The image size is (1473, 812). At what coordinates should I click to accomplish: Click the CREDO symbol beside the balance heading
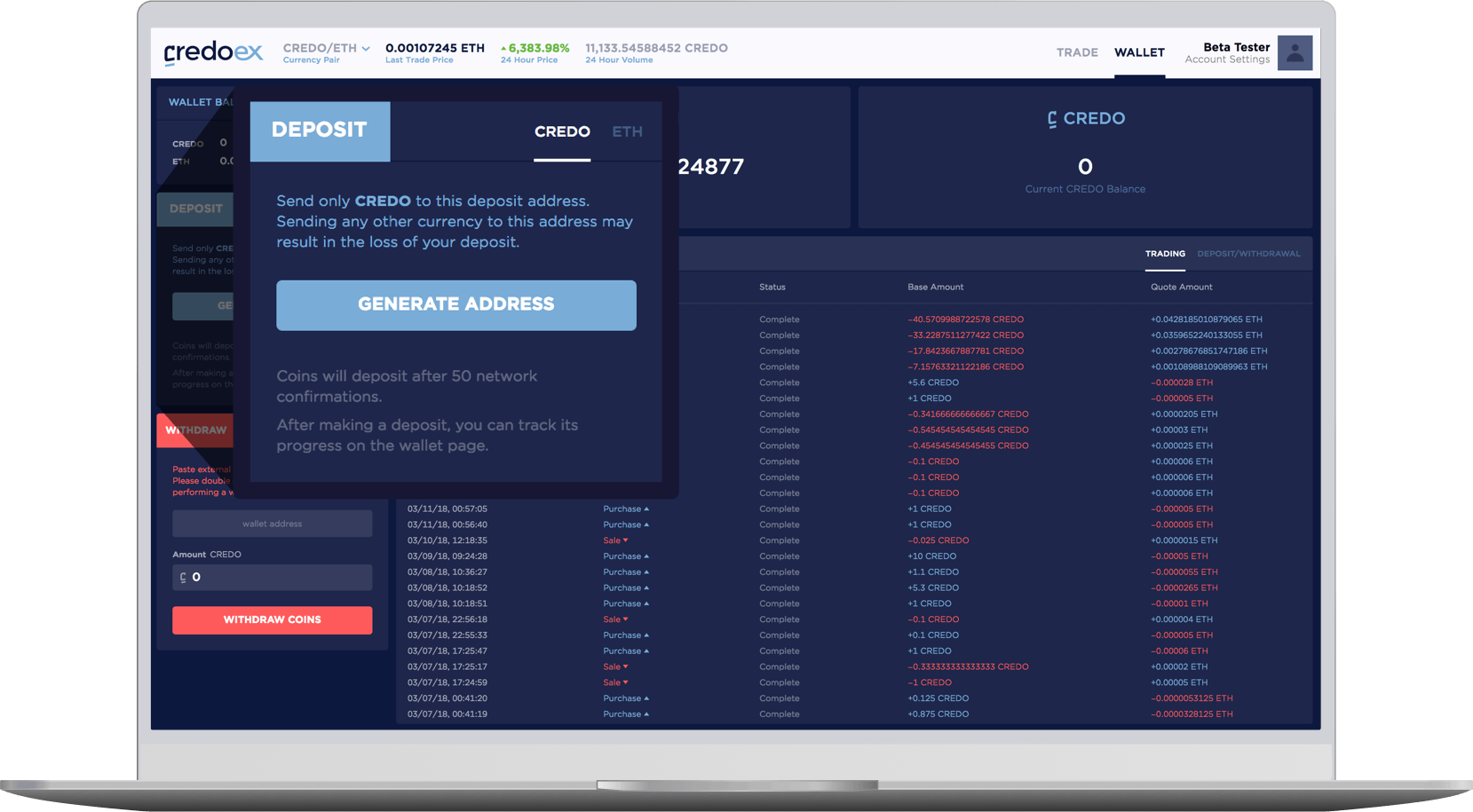point(1052,119)
